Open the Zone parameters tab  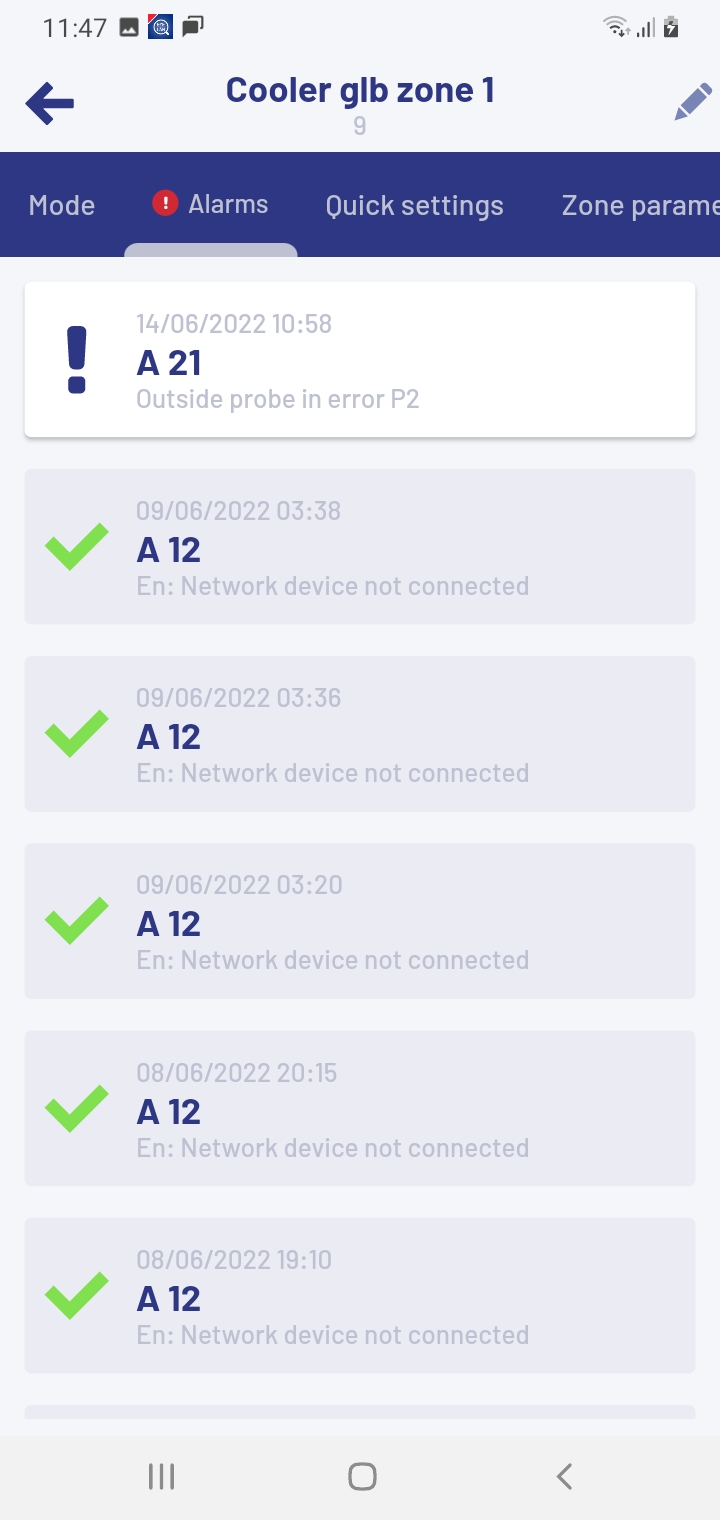(x=640, y=205)
